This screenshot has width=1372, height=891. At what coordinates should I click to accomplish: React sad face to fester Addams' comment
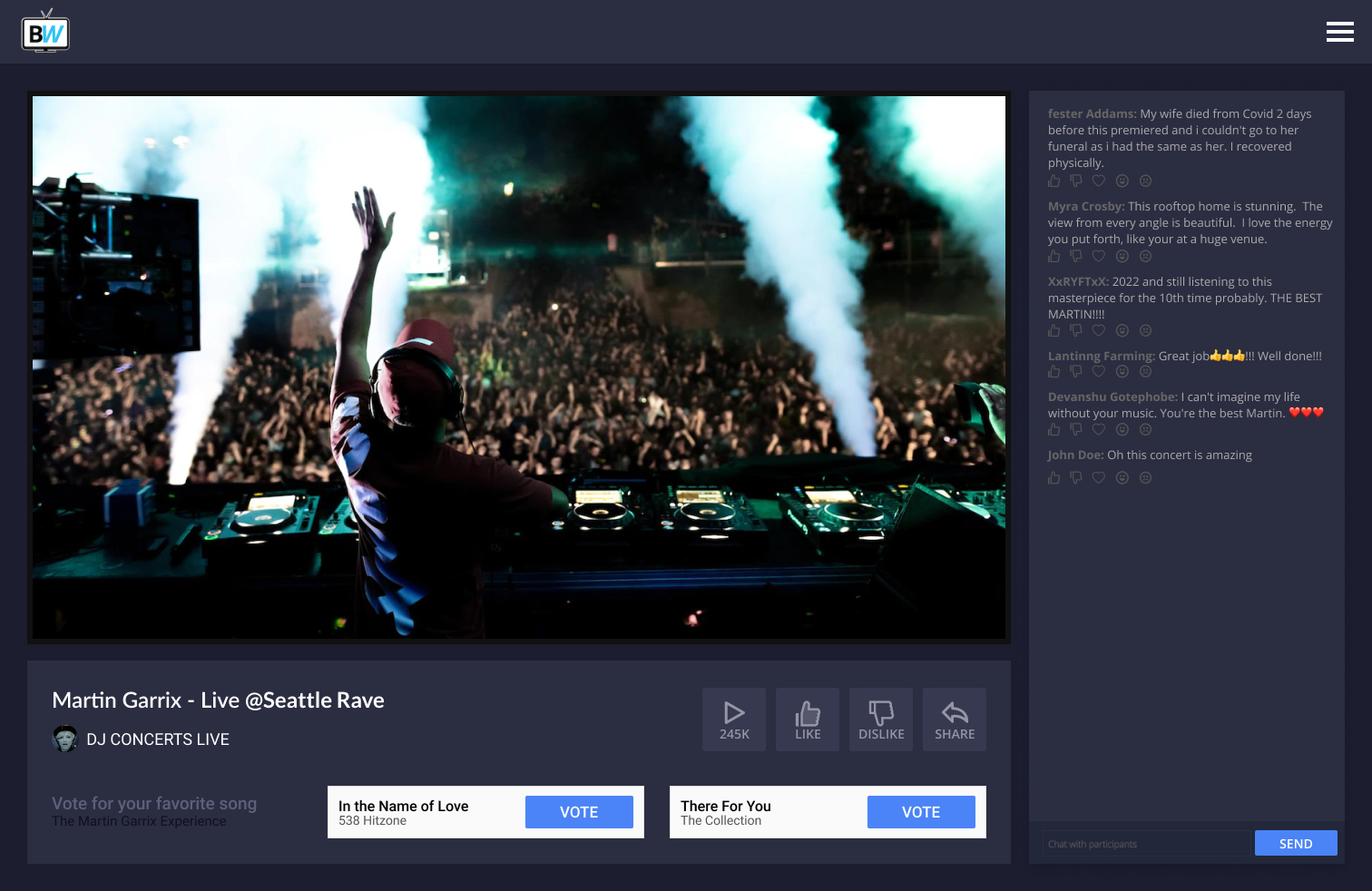click(x=1146, y=181)
